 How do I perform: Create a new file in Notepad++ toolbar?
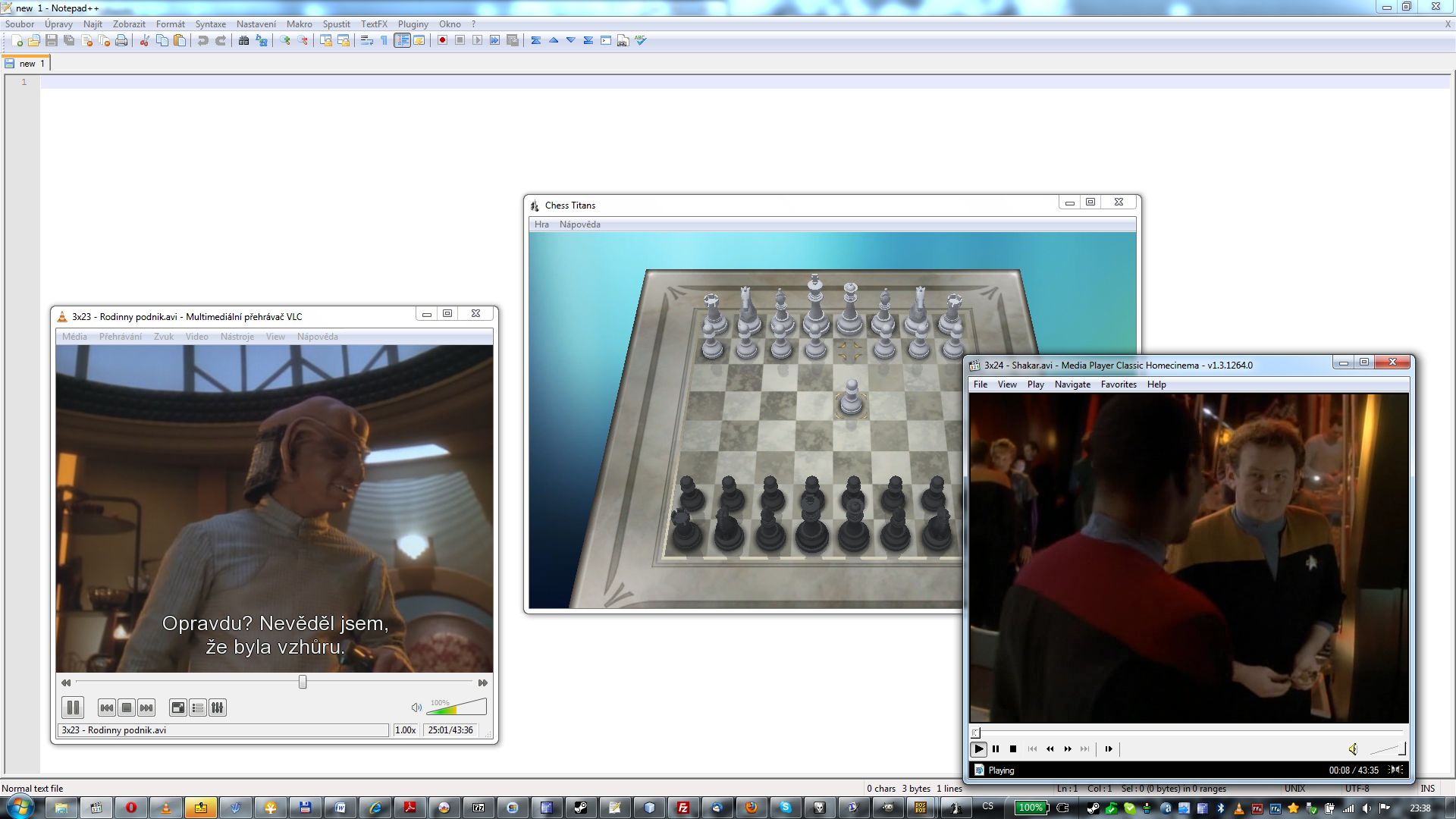tap(17, 41)
